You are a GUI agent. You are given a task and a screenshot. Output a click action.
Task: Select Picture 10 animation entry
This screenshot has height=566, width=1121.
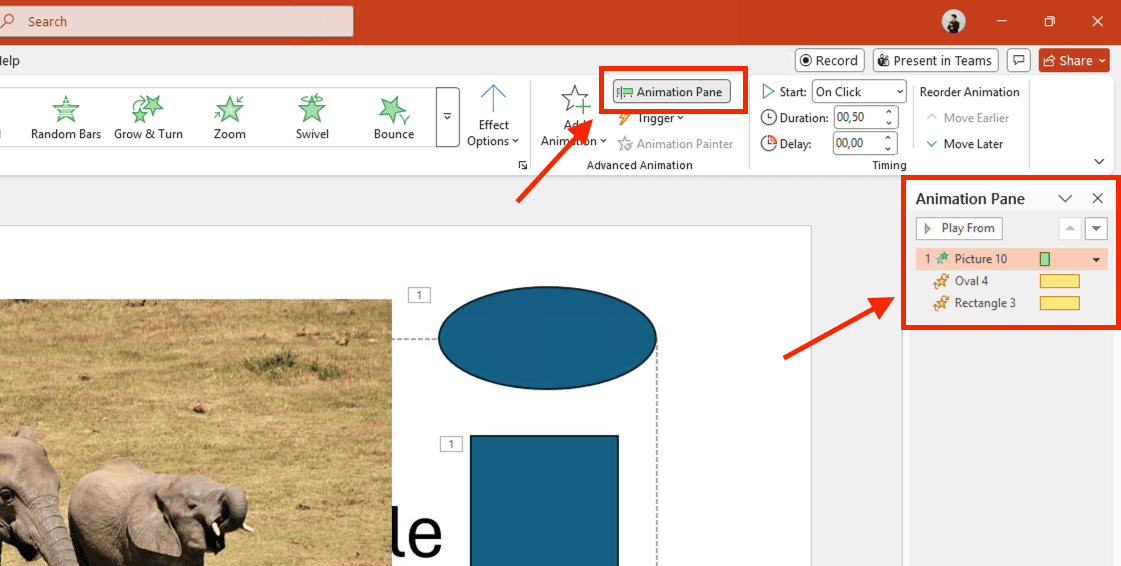pos(1012,259)
